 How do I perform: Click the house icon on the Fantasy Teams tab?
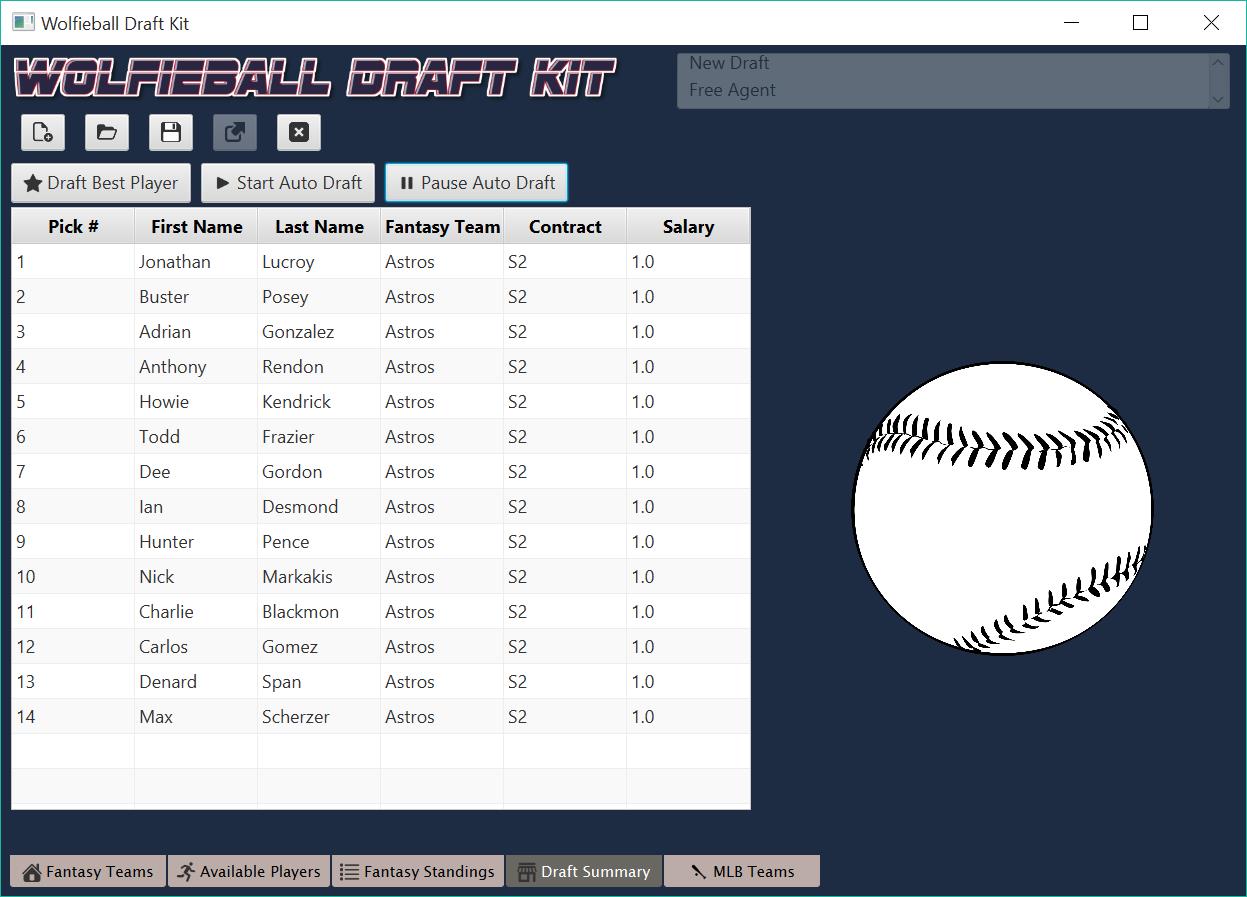point(33,871)
